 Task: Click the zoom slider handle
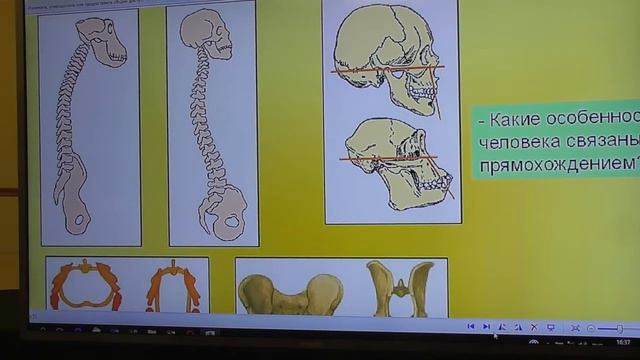point(620,329)
